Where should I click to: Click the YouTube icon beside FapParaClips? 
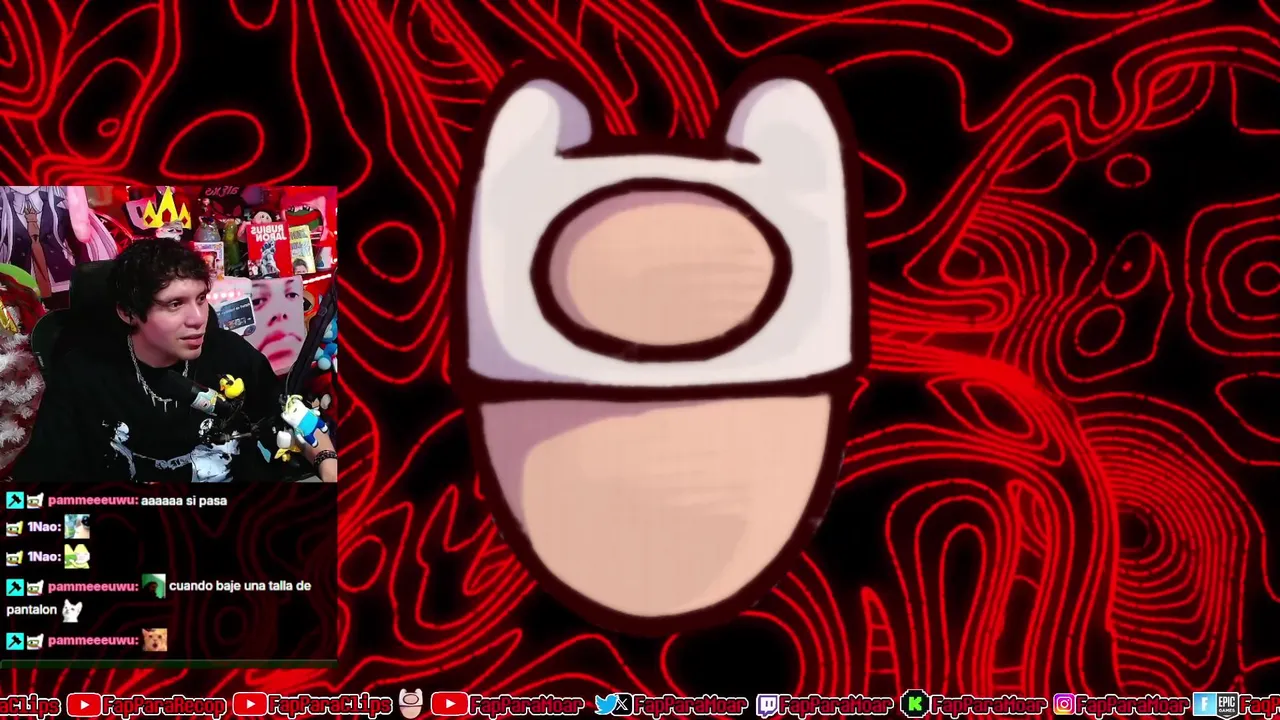249,705
